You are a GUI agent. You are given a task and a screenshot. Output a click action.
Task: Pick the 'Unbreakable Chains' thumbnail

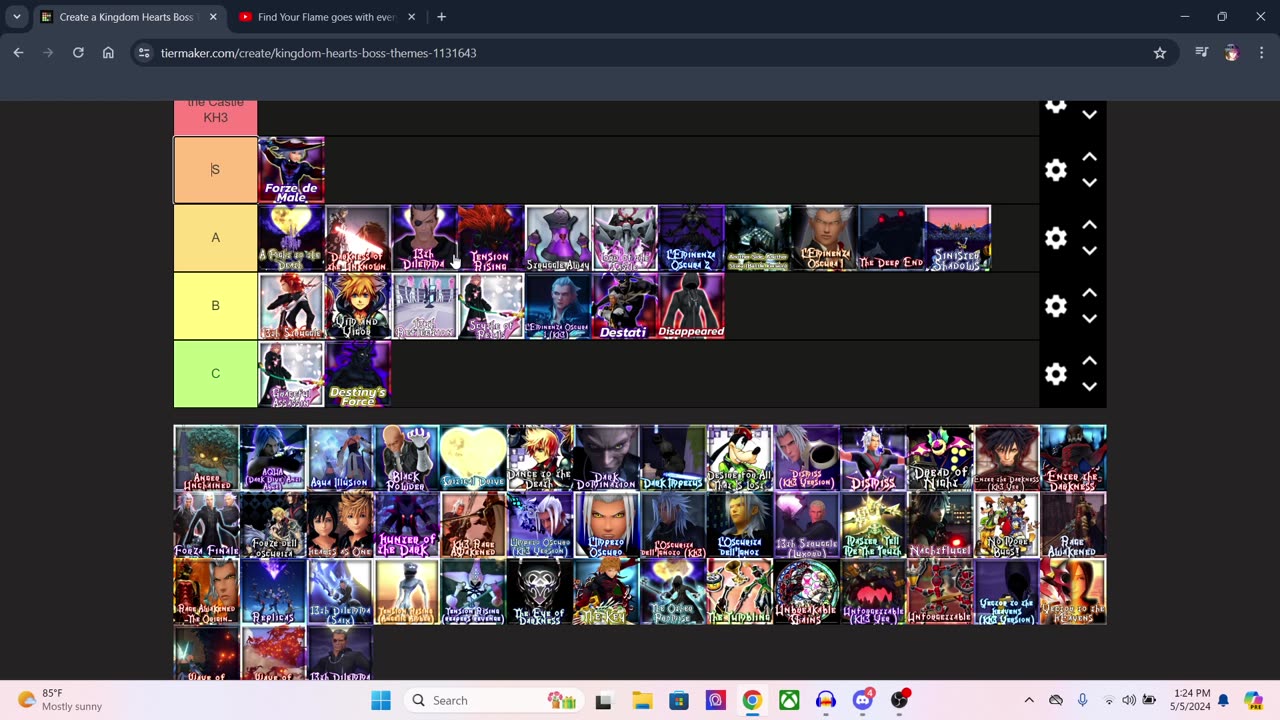point(807,592)
